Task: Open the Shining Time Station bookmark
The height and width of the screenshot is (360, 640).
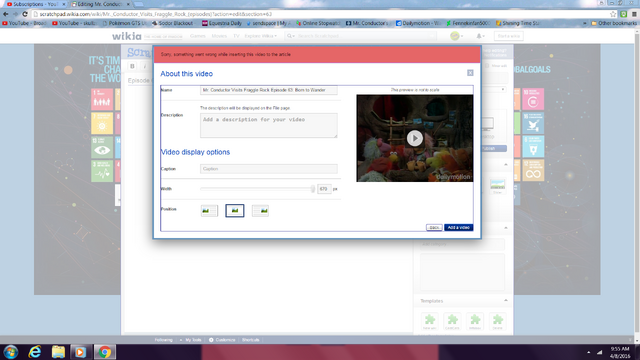Action: pos(518,23)
